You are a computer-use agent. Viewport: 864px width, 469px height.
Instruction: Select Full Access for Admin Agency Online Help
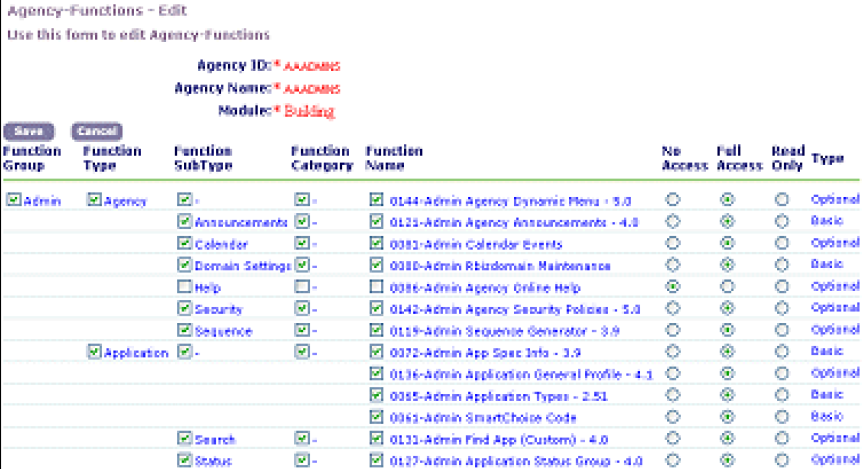727,287
